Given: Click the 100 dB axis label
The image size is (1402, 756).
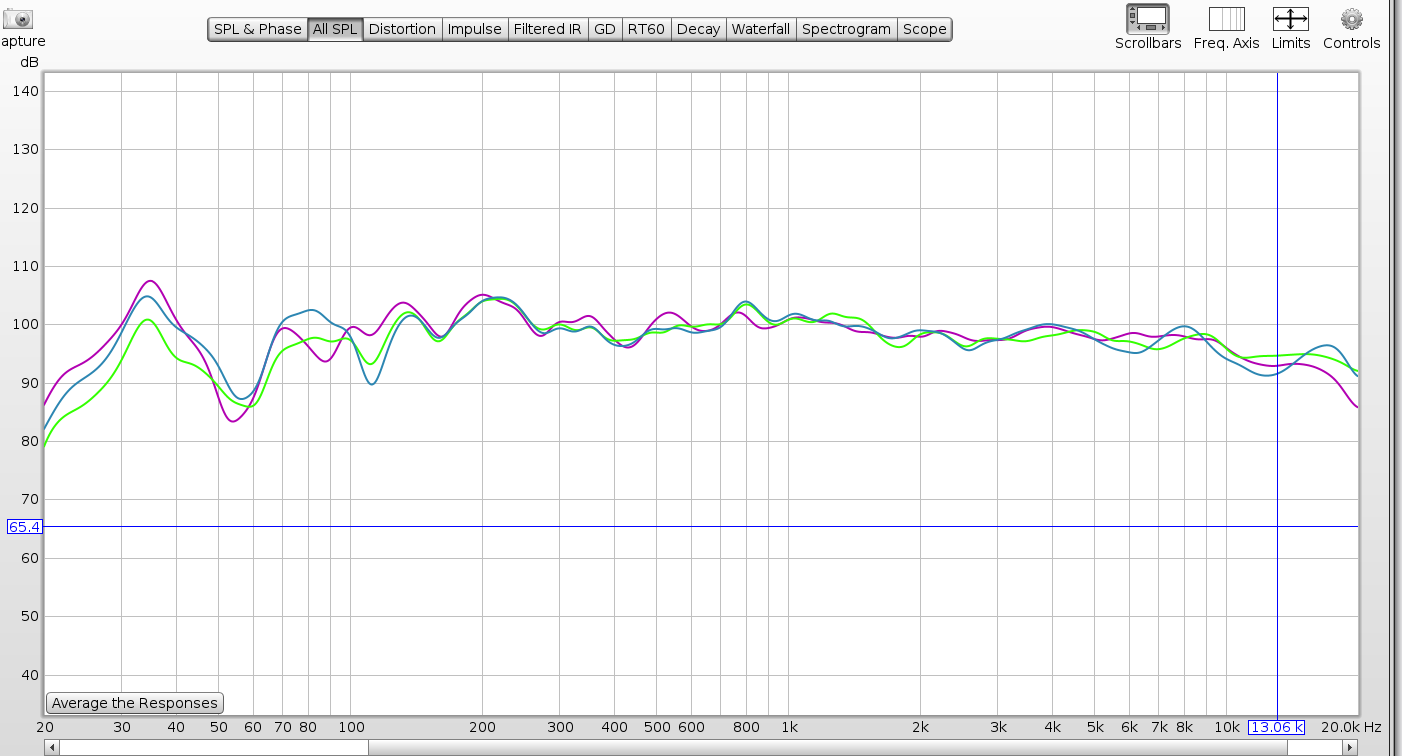Looking at the screenshot, I should (26, 325).
